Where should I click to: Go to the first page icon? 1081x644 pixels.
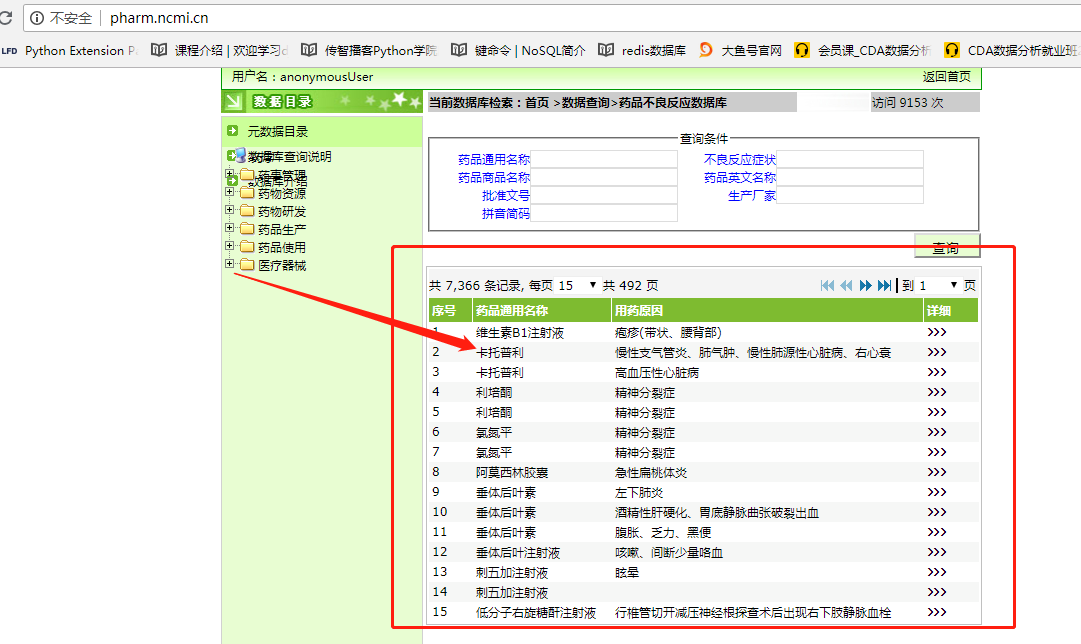(x=827, y=285)
